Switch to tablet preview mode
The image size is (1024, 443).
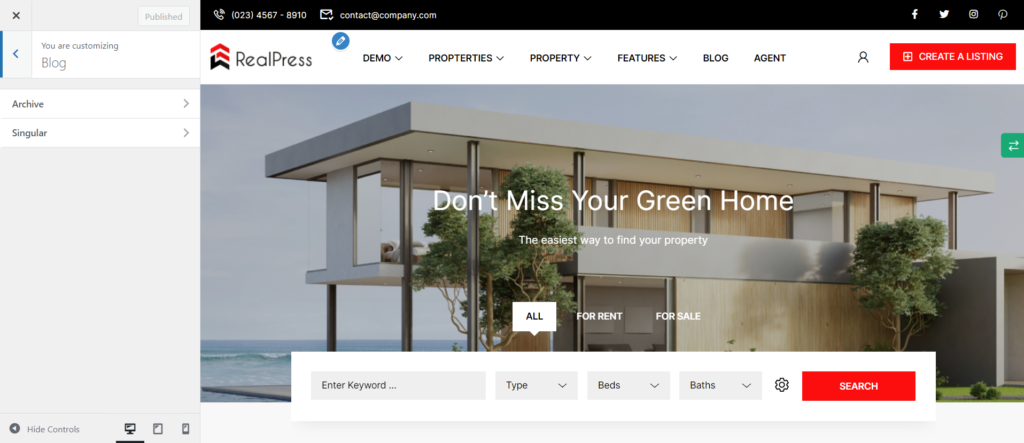(x=157, y=429)
